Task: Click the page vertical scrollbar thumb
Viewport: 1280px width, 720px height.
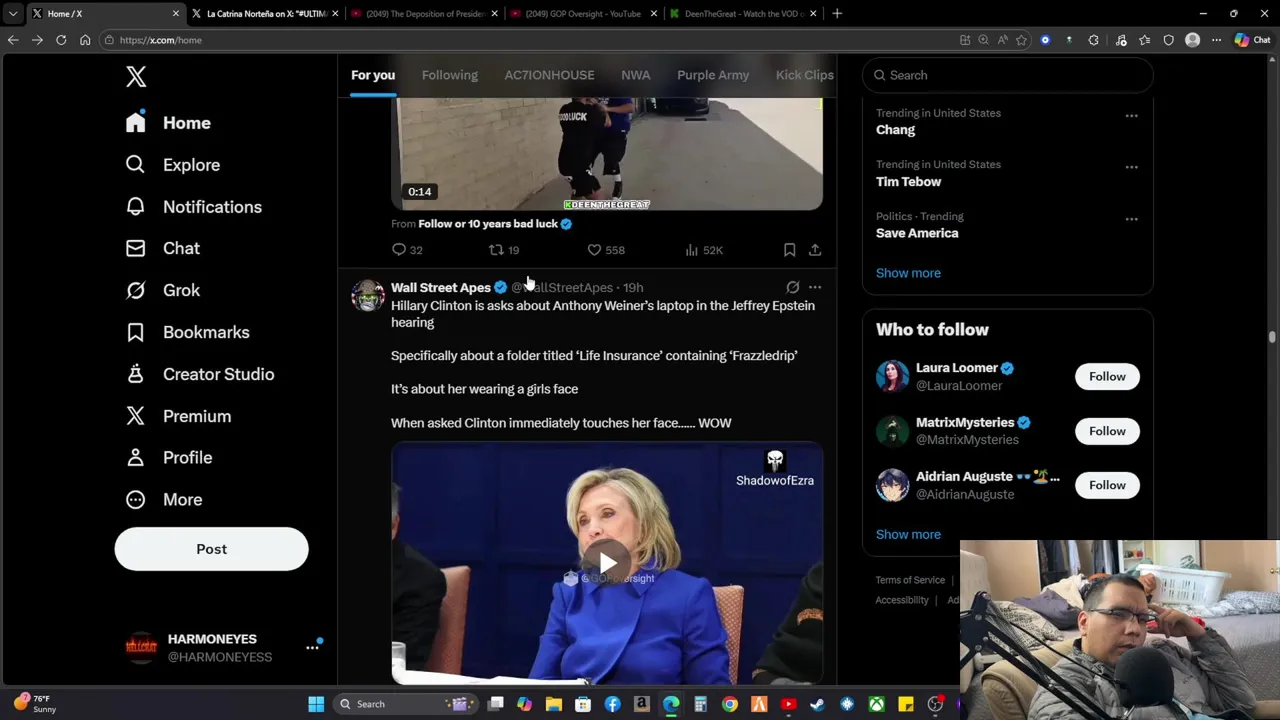Action: pos(1272,337)
